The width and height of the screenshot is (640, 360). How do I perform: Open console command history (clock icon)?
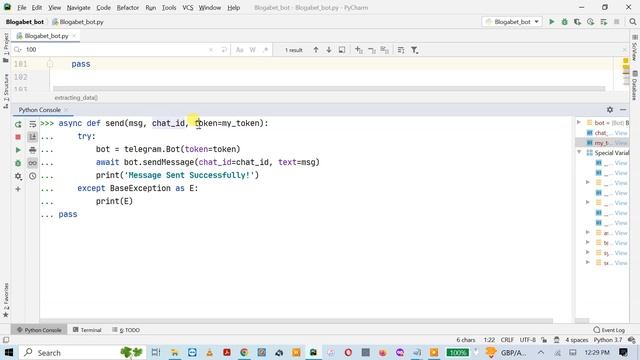point(33,176)
